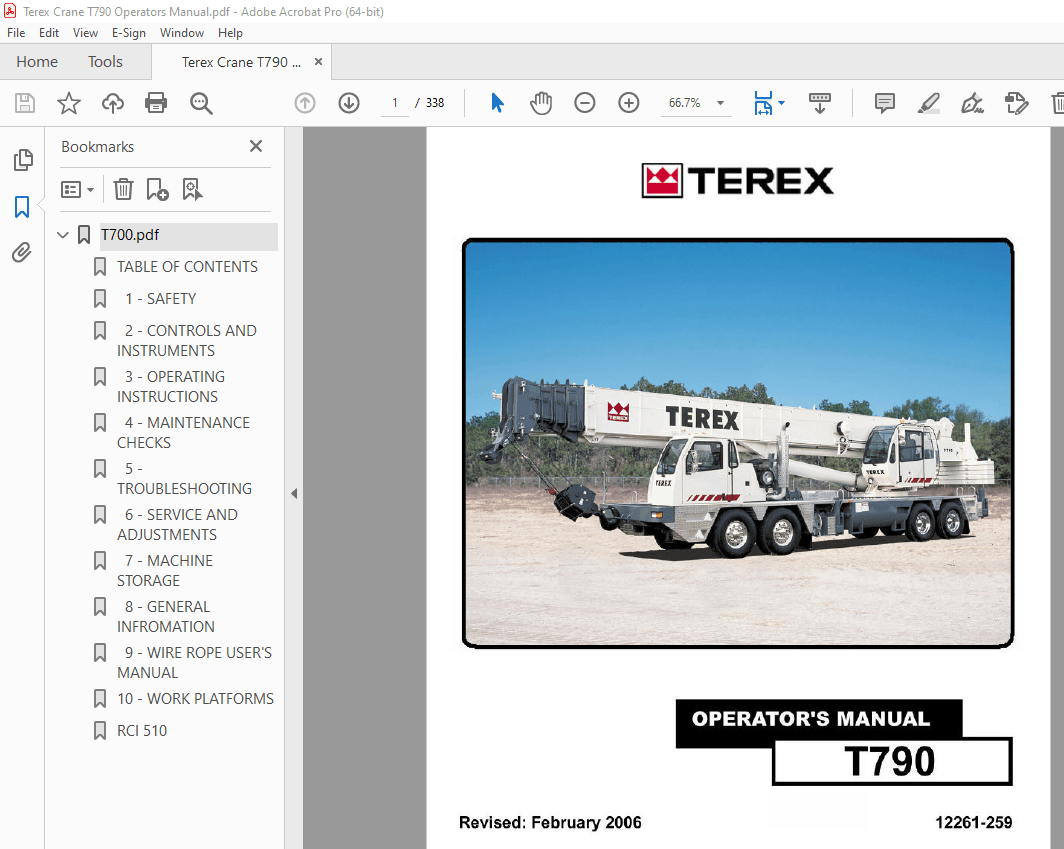
Task: Toggle the Bookmarks sidebar panel
Action: (22, 207)
